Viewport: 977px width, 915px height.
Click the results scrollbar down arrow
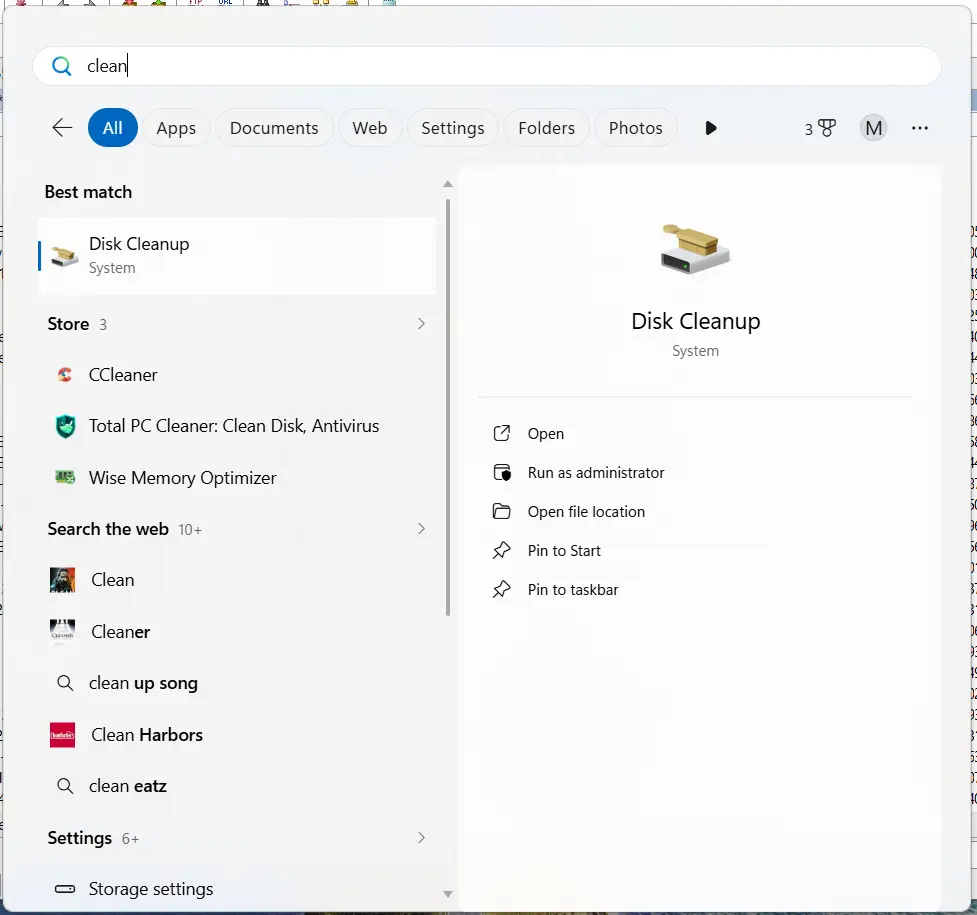pos(447,894)
